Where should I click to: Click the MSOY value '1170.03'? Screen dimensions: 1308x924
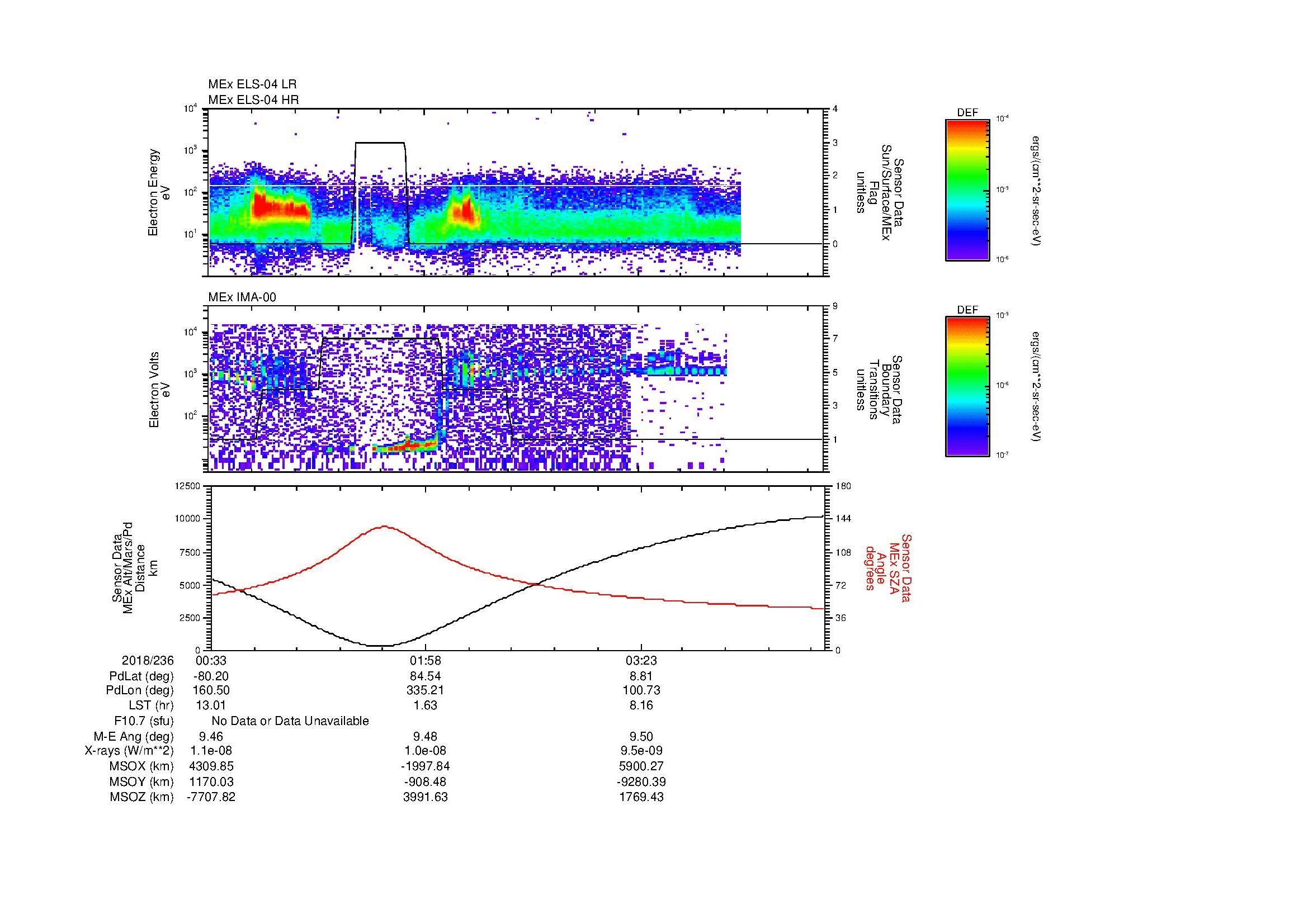pyautogui.click(x=211, y=781)
